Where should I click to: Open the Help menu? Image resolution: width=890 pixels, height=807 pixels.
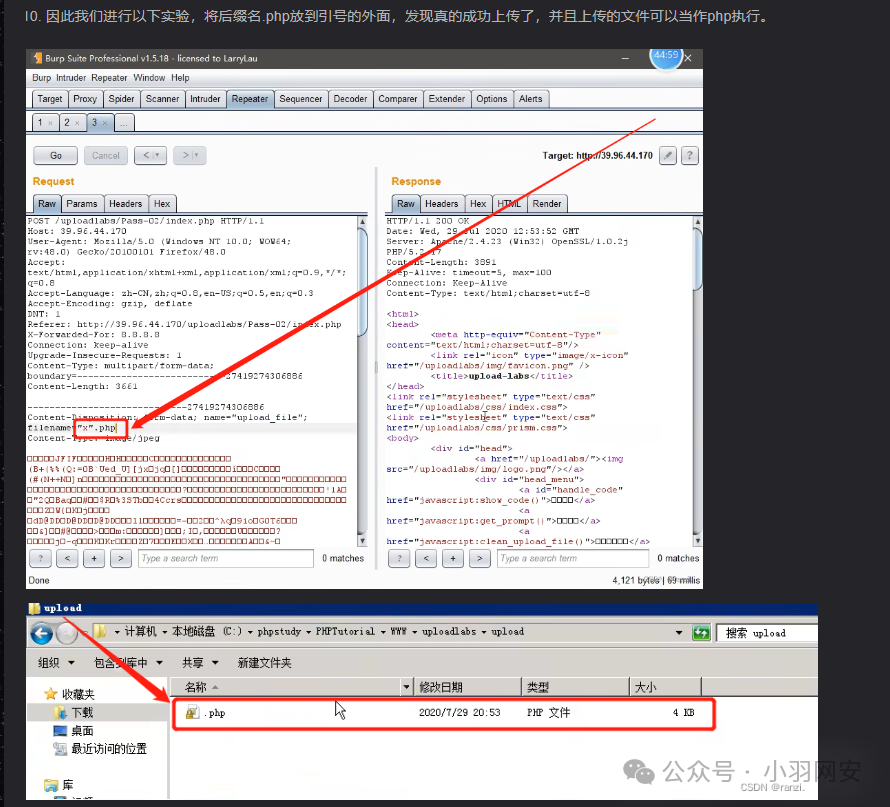tap(180, 78)
